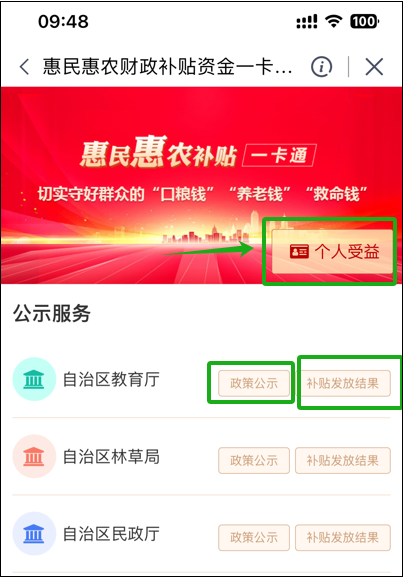View 补贴发放结果 for 自治区林草局
The width and height of the screenshot is (404, 577).
click(x=343, y=460)
